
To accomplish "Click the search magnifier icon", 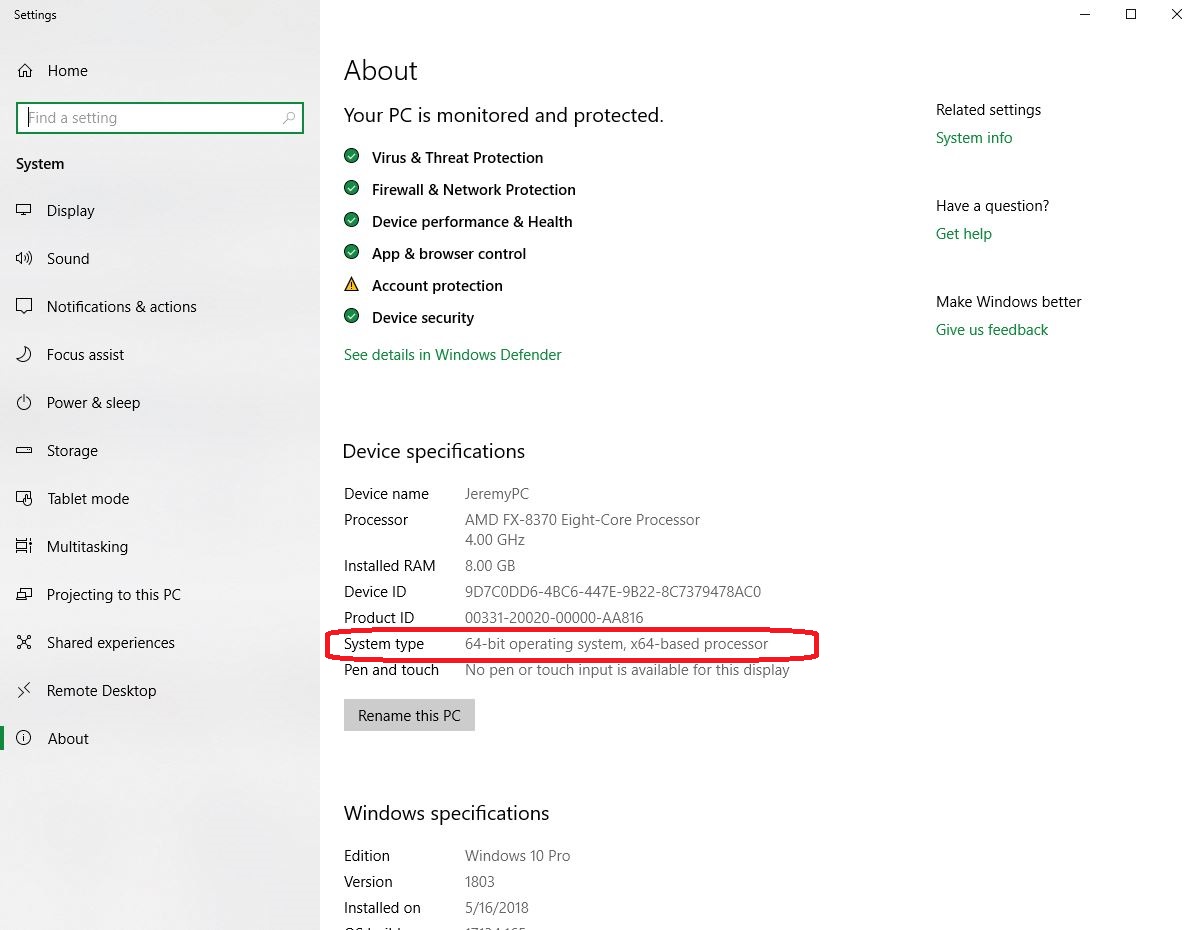I will click(289, 118).
